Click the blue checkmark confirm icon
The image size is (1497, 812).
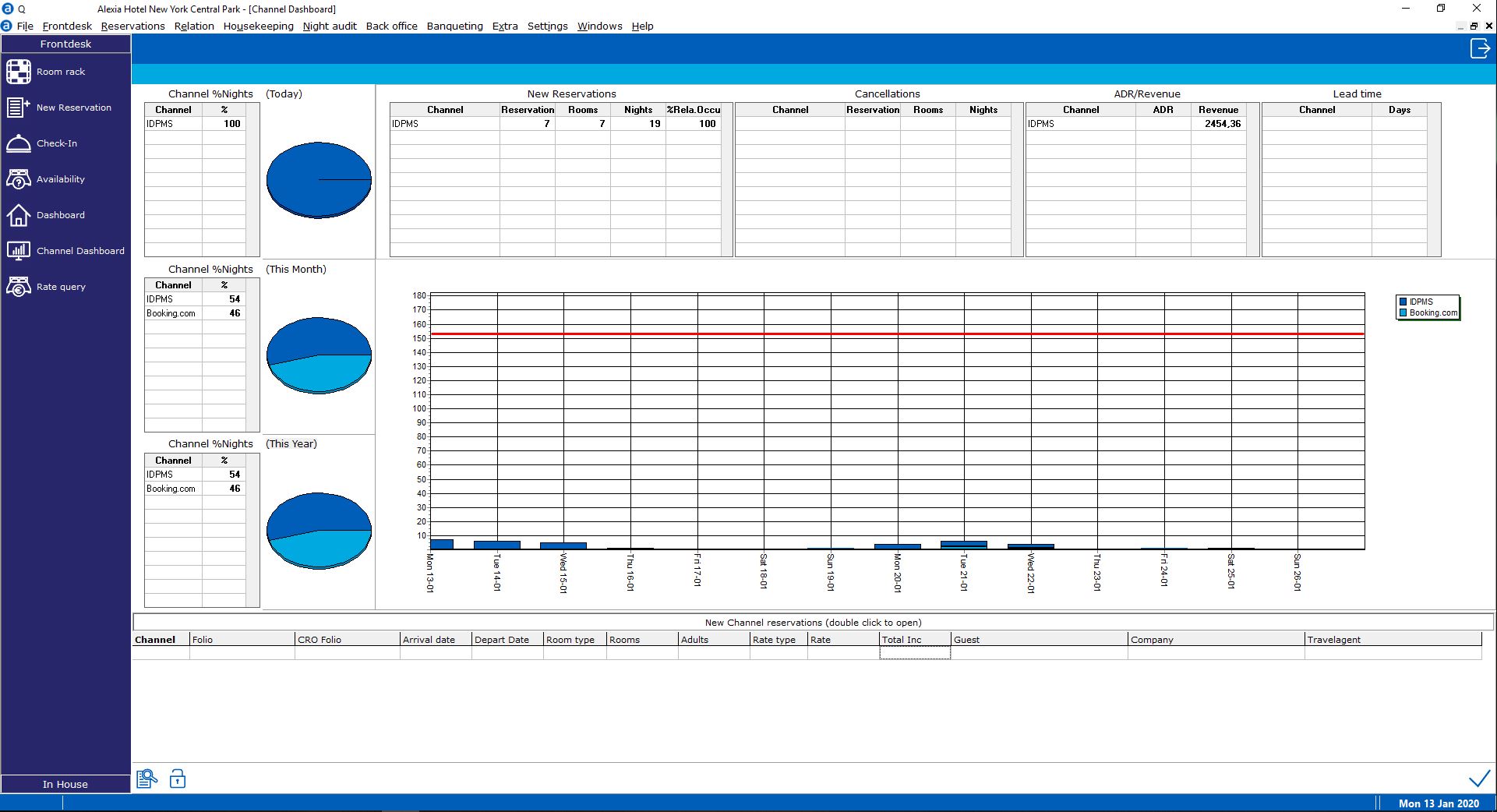[x=1479, y=778]
